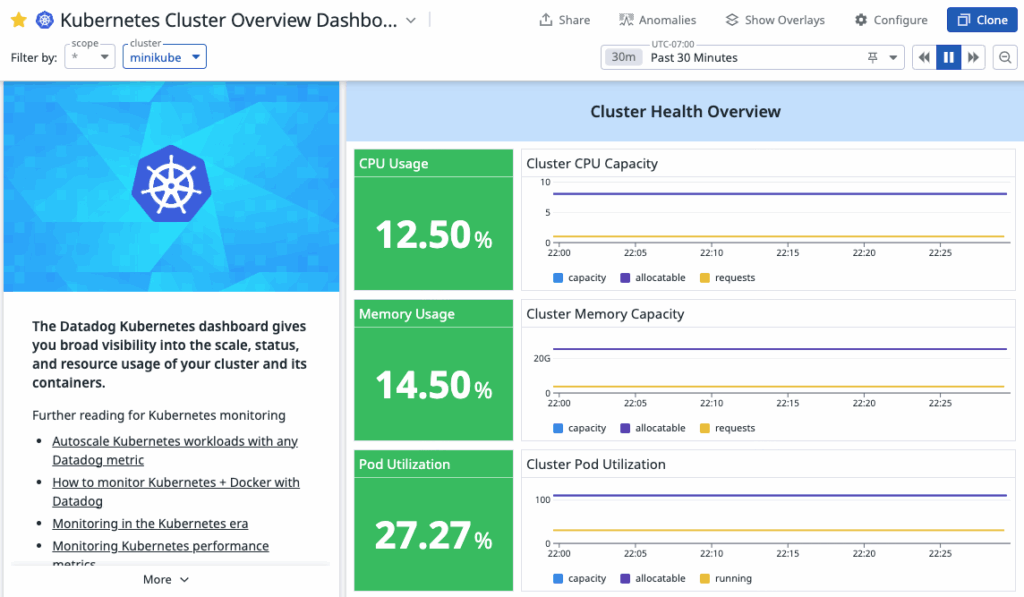Open the Past 30 Minutes time picker
This screenshot has height=597, width=1024.
tap(752, 58)
